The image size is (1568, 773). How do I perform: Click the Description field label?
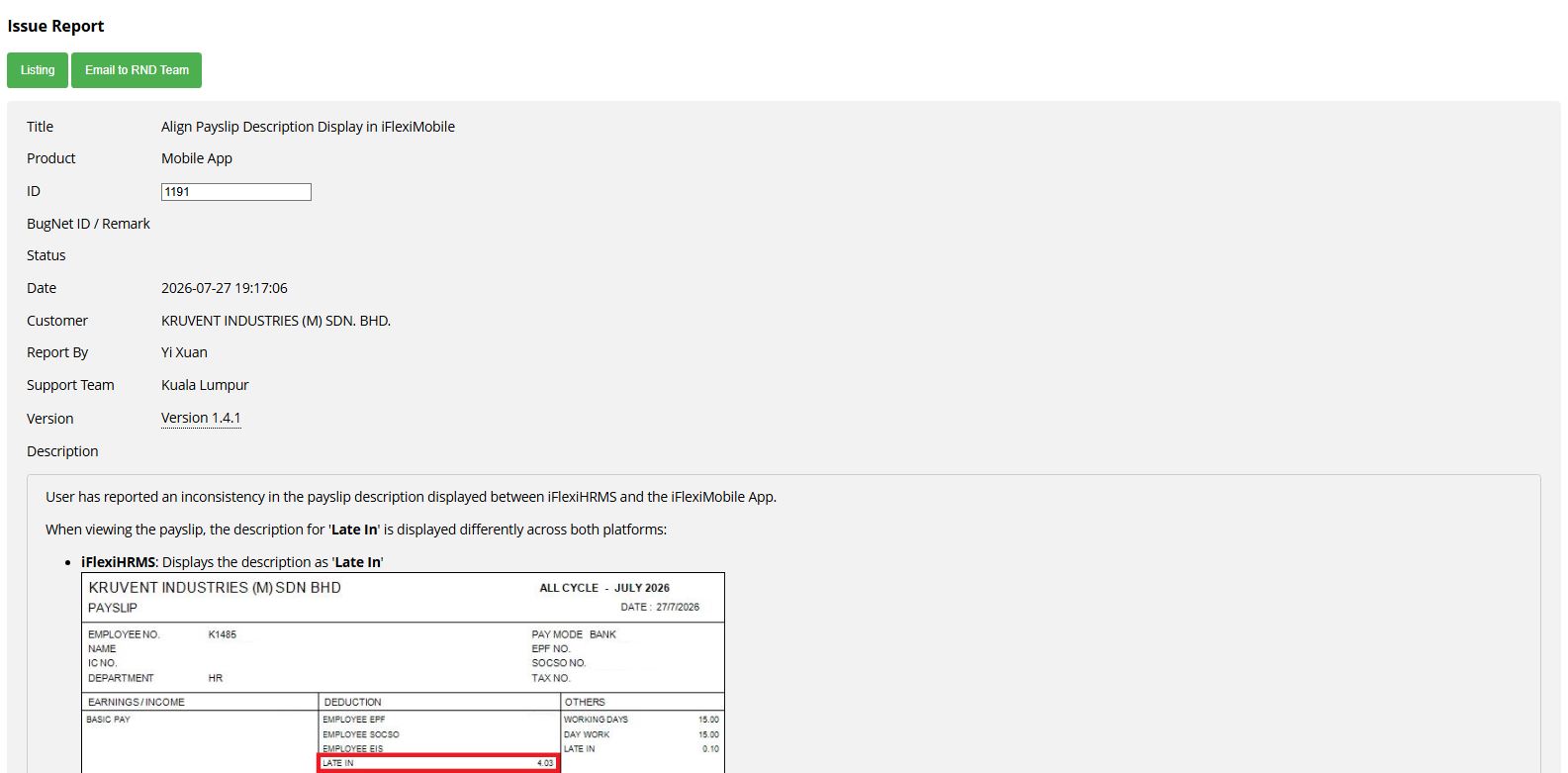[62, 451]
